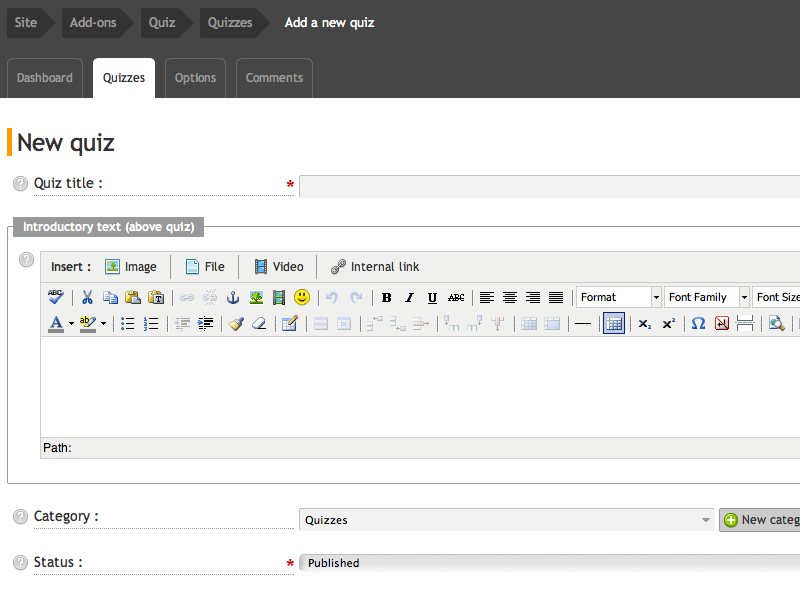
Task: Click Insert File button
Action: (x=205, y=267)
